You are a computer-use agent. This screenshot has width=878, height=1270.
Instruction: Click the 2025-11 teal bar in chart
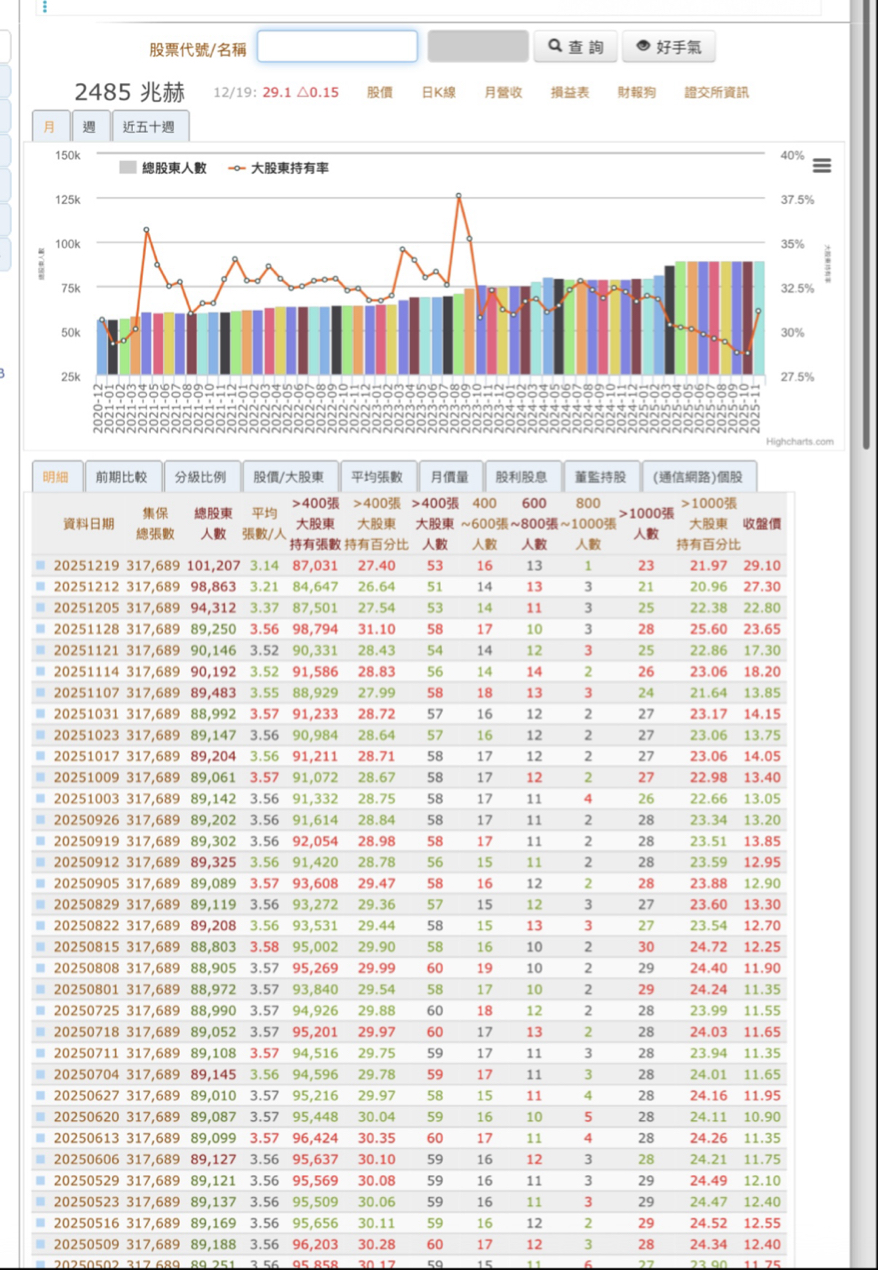(758, 318)
